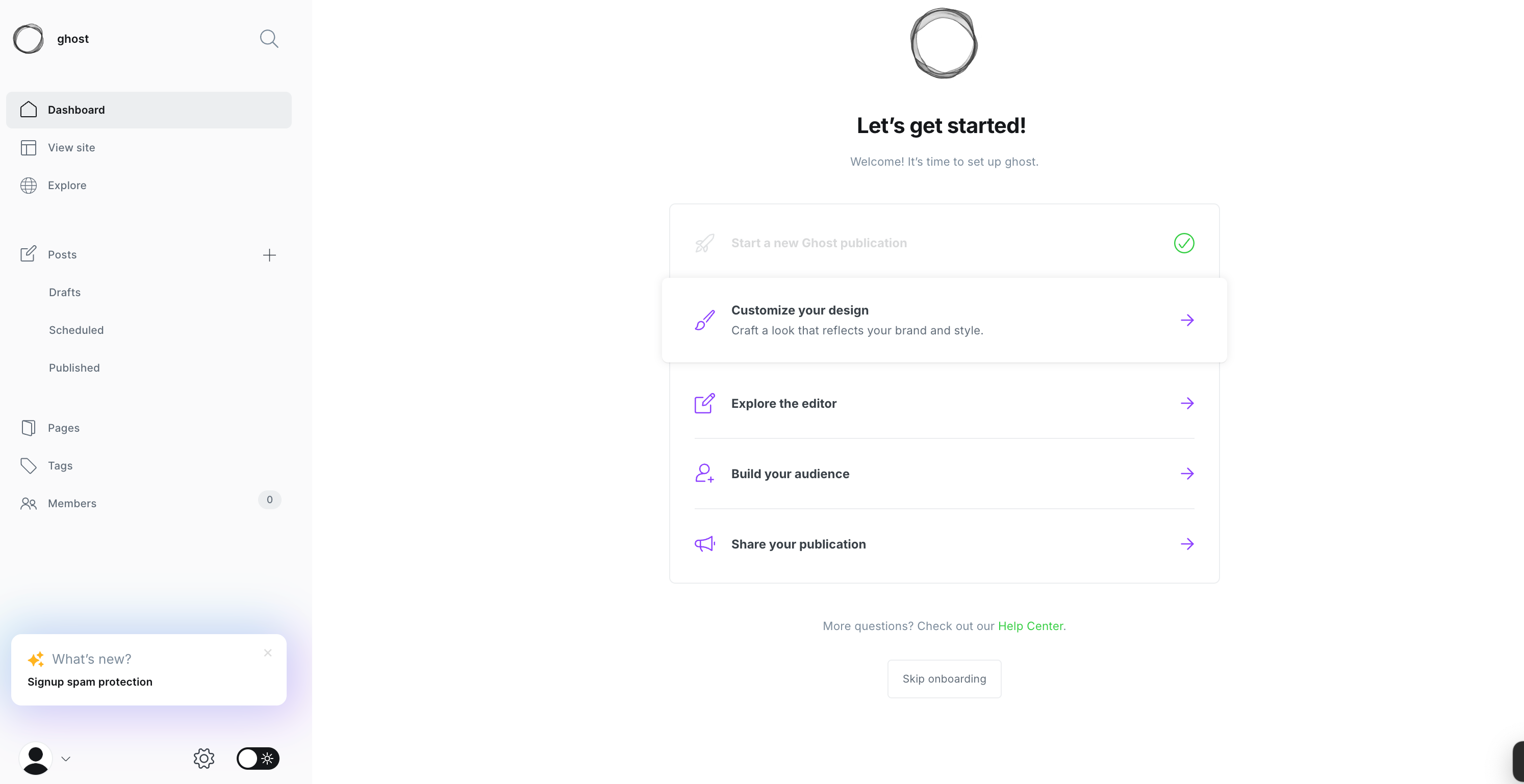This screenshot has height=784, width=1524.
Task: Click the Skip onboarding button
Action: click(944, 679)
